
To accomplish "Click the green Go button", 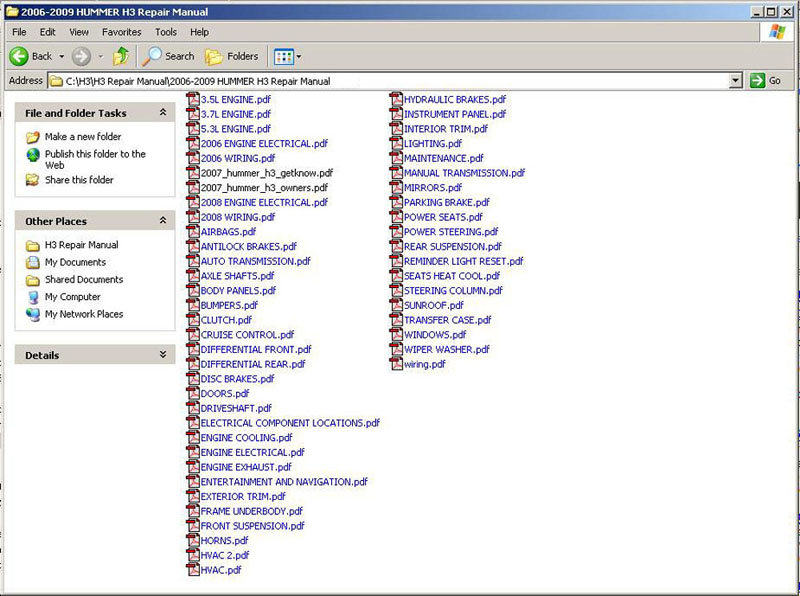I will [767, 81].
